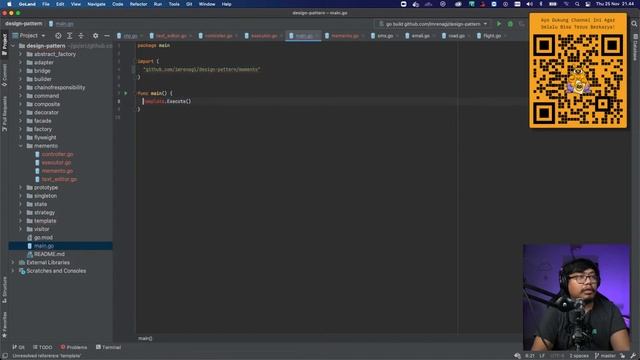Click the 2 spaces indent setting
Image resolution: width=640 pixels, height=360 pixels.
[579, 356]
